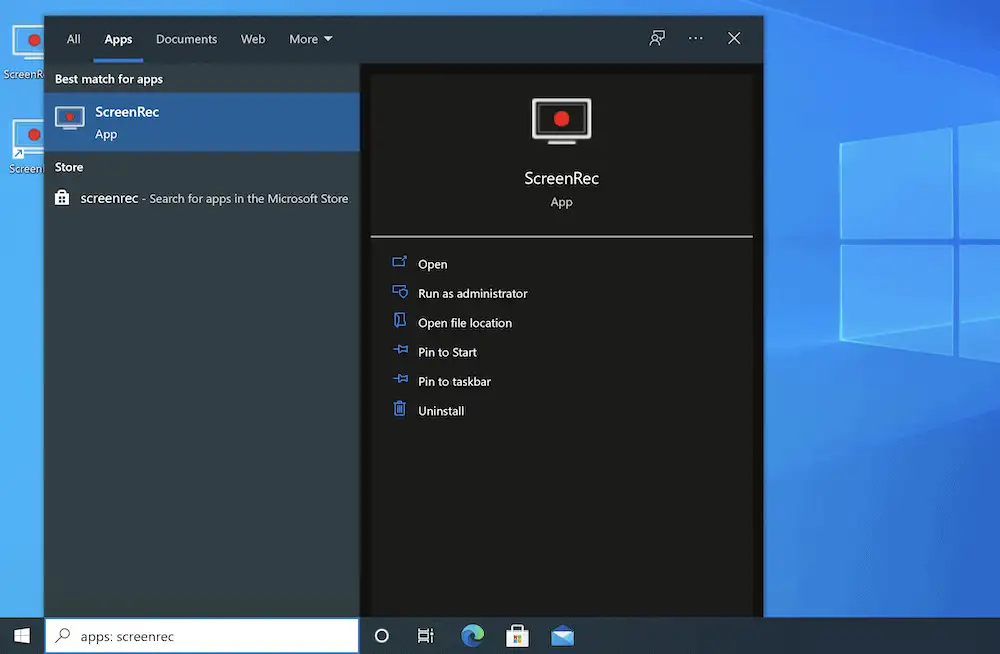The image size is (1000, 654).
Task: Open the search feedback person icon
Action: pos(657,38)
